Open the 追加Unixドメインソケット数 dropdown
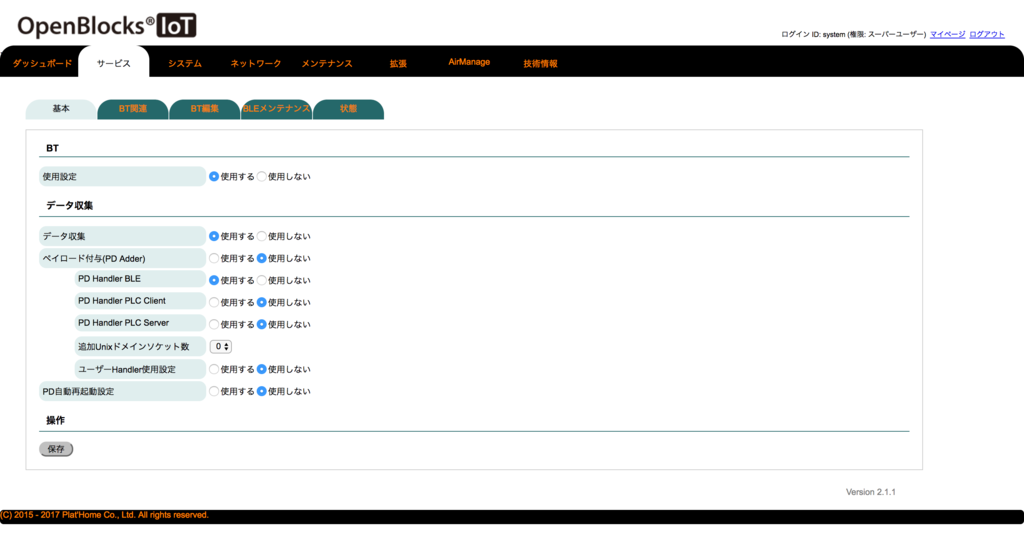Image resolution: width=1024 pixels, height=554 pixels. click(221, 346)
